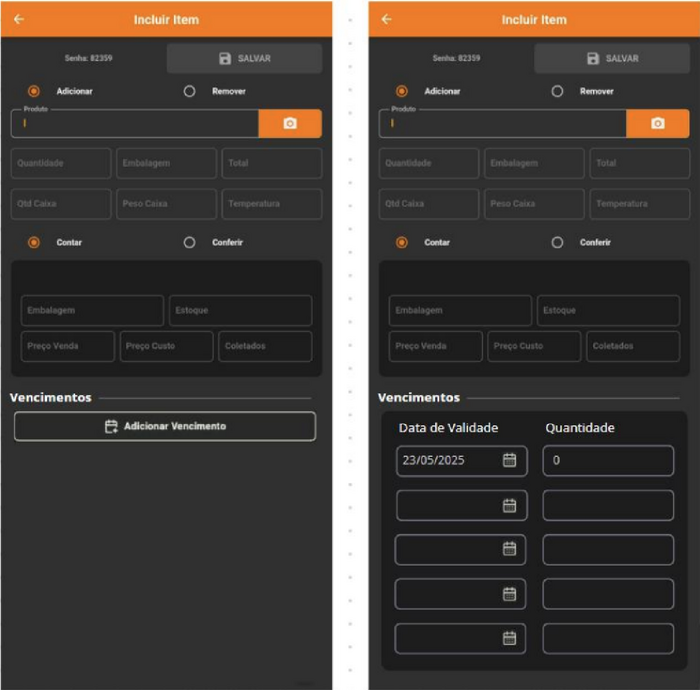Open the Embalagem field beside Quantidade on the left screen
This screenshot has width=700, height=690.
point(166,163)
